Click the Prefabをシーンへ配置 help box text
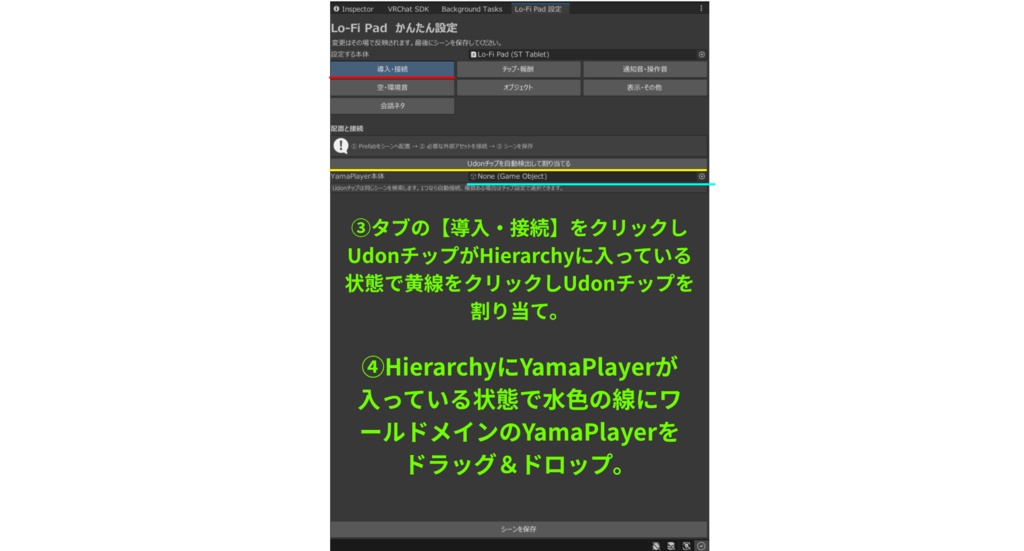The image size is (1024, 551). tap(442, 146)
